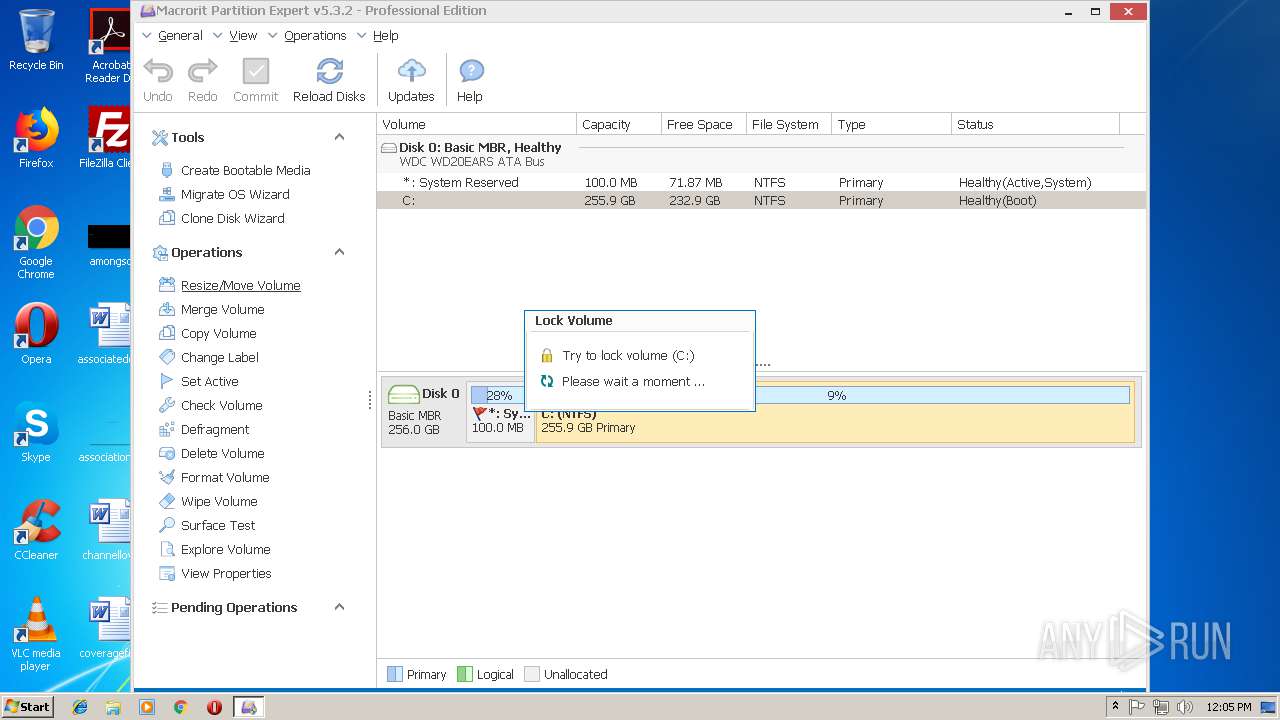
Task: Open Chrome from the taskbar
Action: pos(181,707)
